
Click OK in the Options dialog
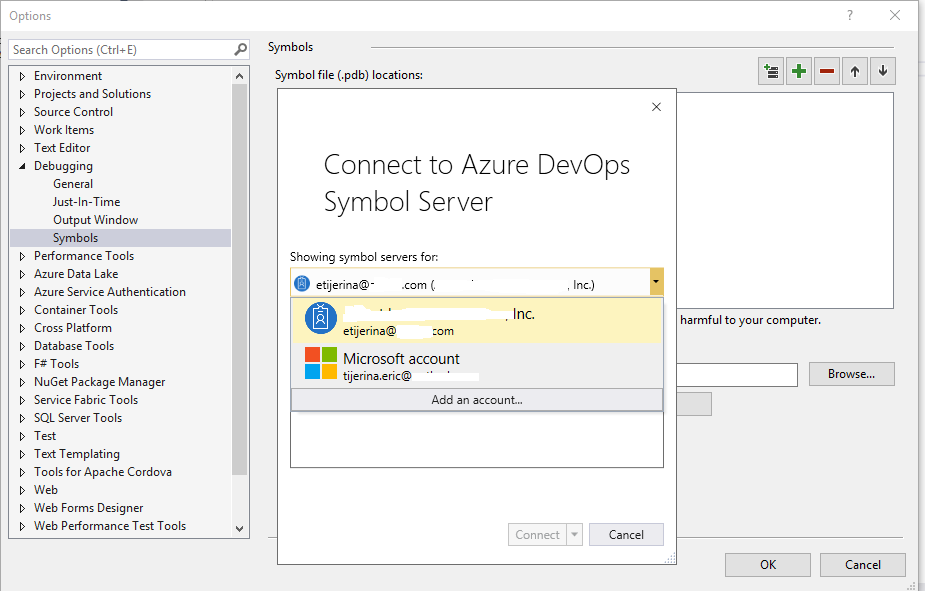pos(767,564)
